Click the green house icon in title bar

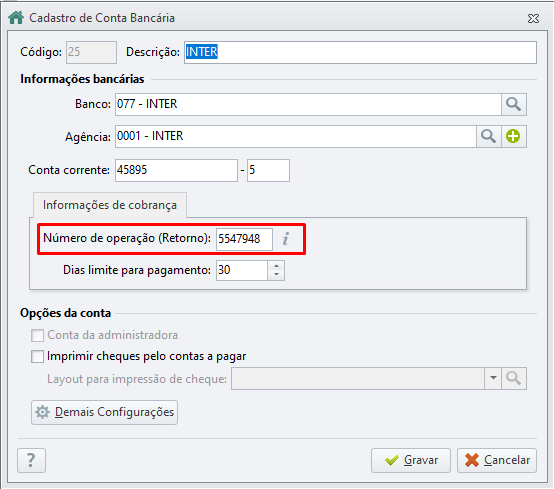click(x=16, y=17)
